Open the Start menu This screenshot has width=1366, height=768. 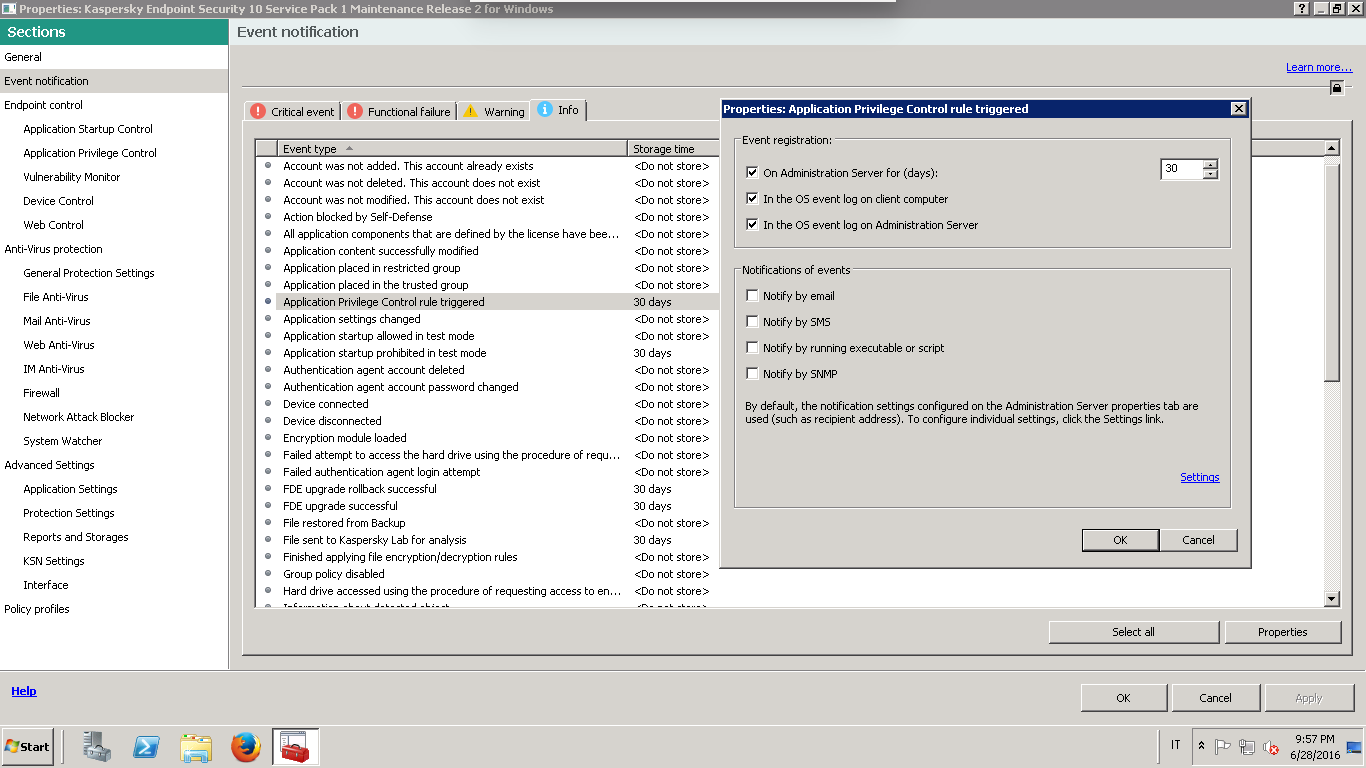click(x=28, y=746)
